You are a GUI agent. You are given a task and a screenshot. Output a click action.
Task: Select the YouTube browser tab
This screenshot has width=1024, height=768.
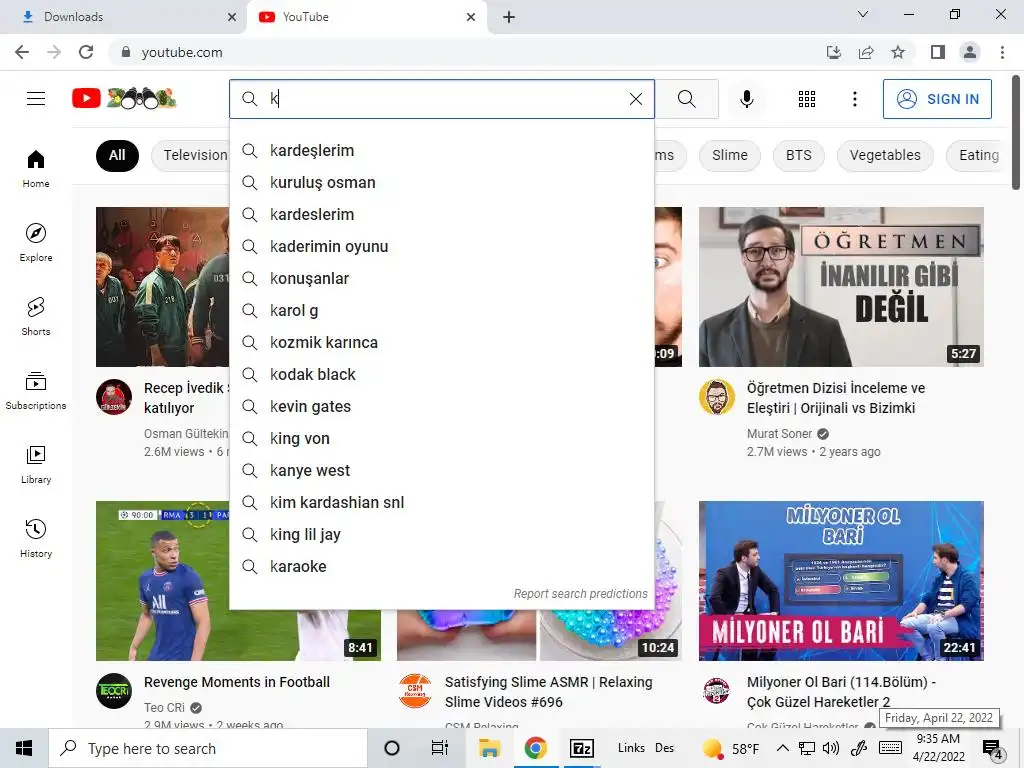pyautogui.click(x=366, y=17)
